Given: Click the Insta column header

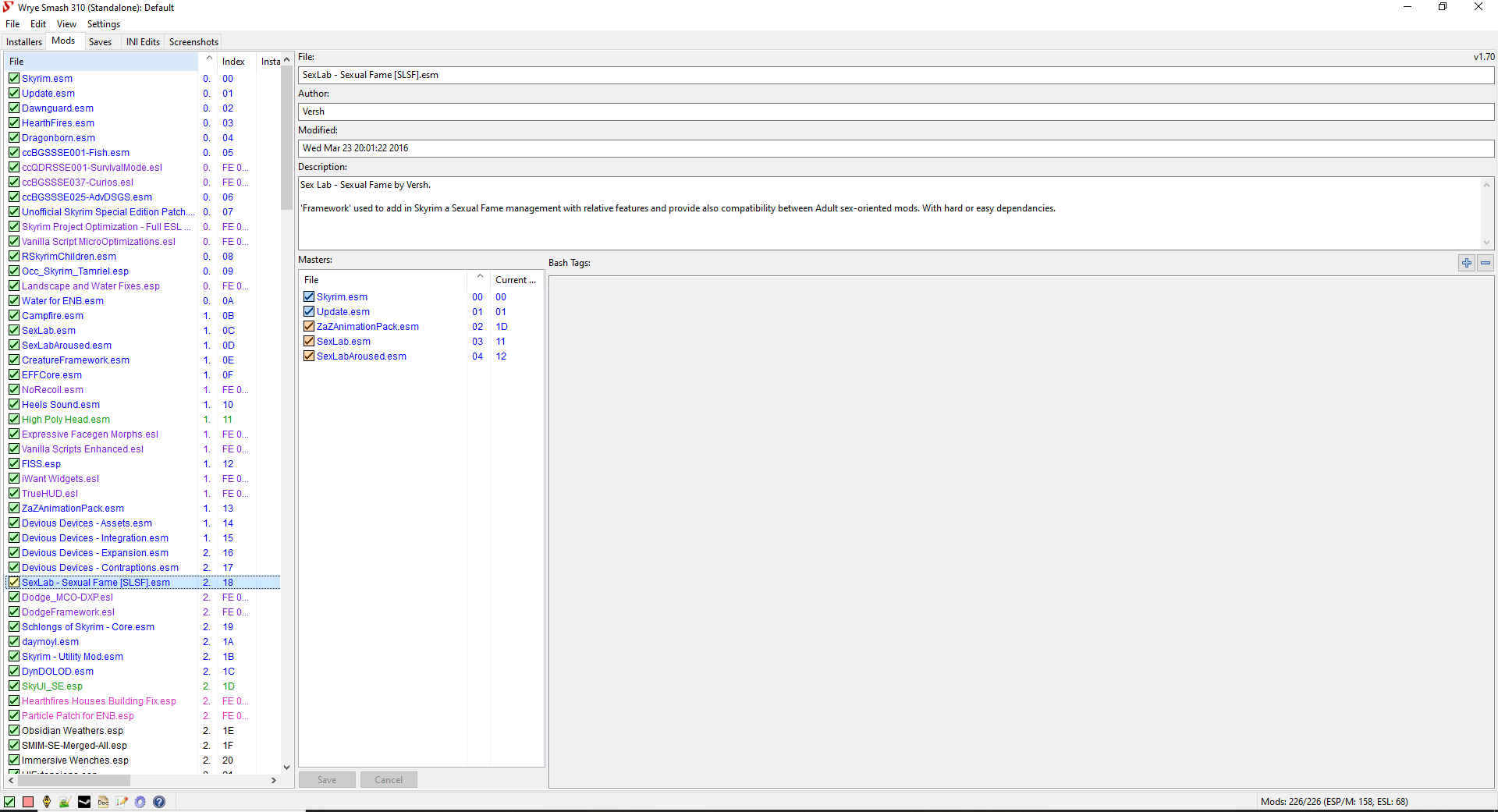Looking at the screenshot, I should point(268,61).
